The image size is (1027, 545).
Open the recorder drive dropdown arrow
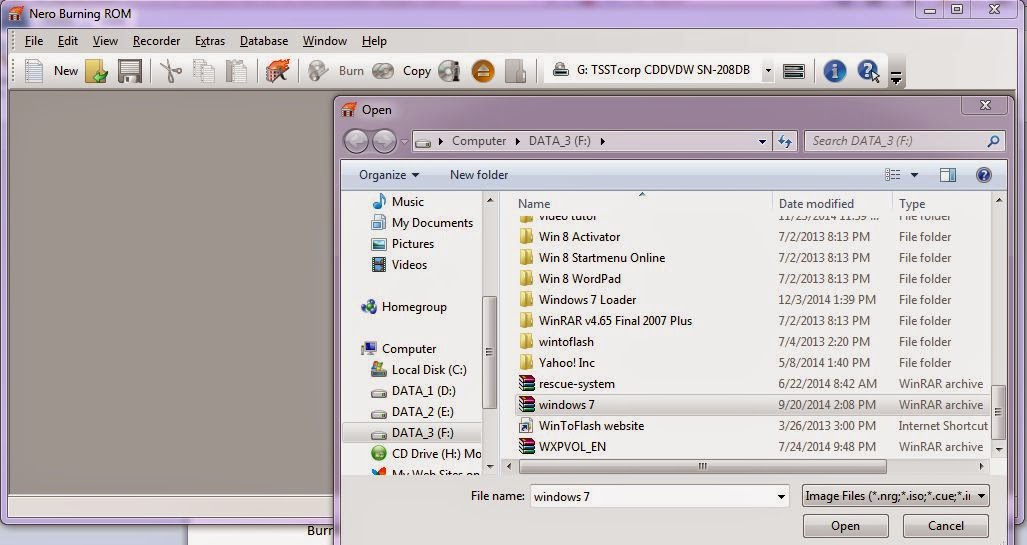tap(768, 70)
